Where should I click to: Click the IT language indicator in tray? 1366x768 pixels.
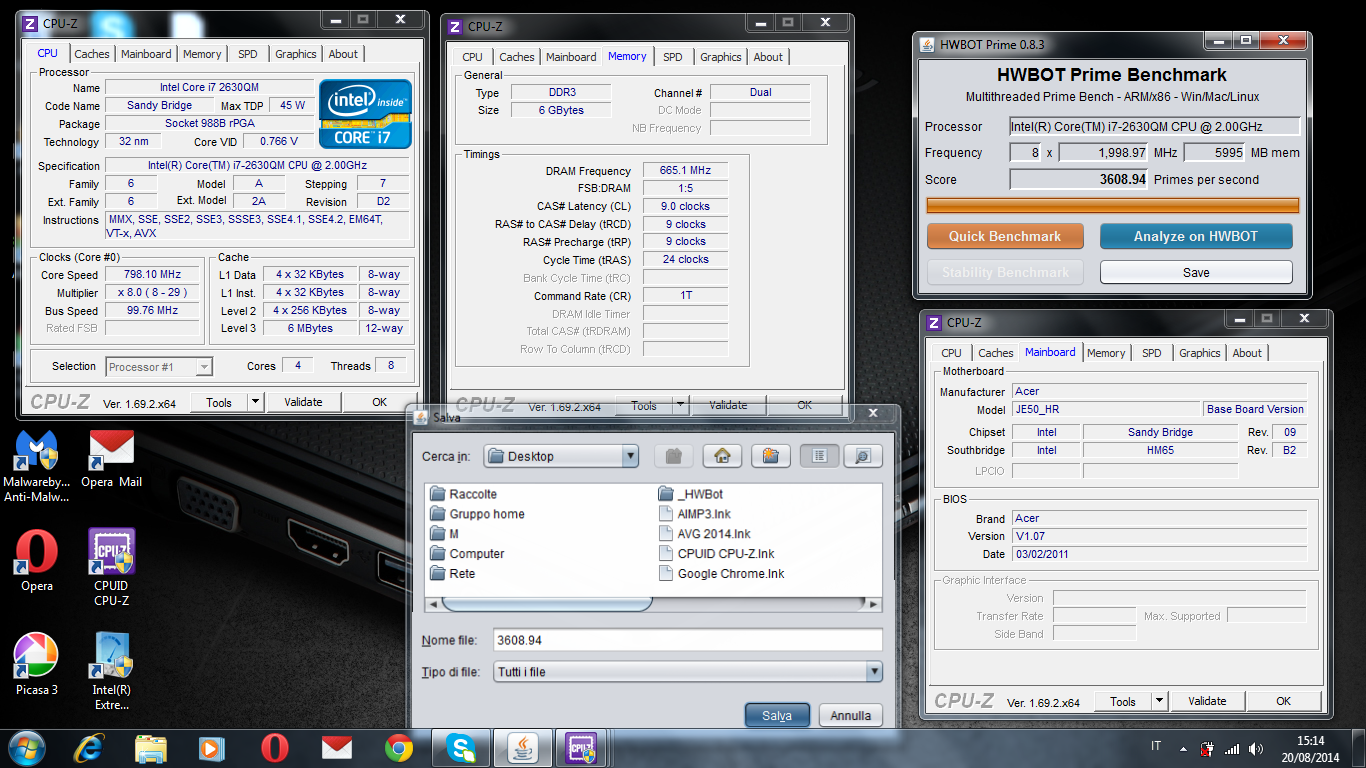1156,747
